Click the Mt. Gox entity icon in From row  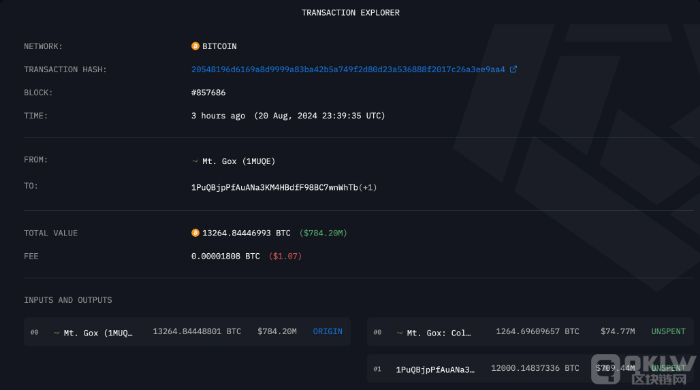tap(195, 161)
